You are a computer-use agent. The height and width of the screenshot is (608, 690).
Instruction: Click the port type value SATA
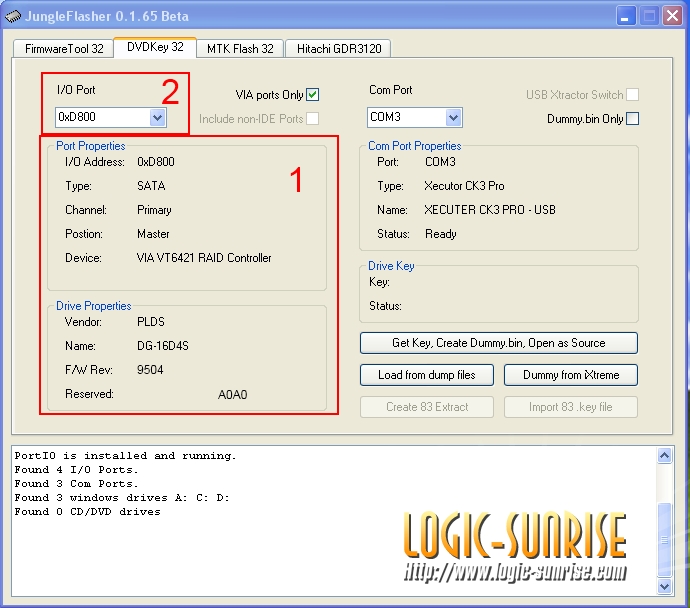[151, 186]
